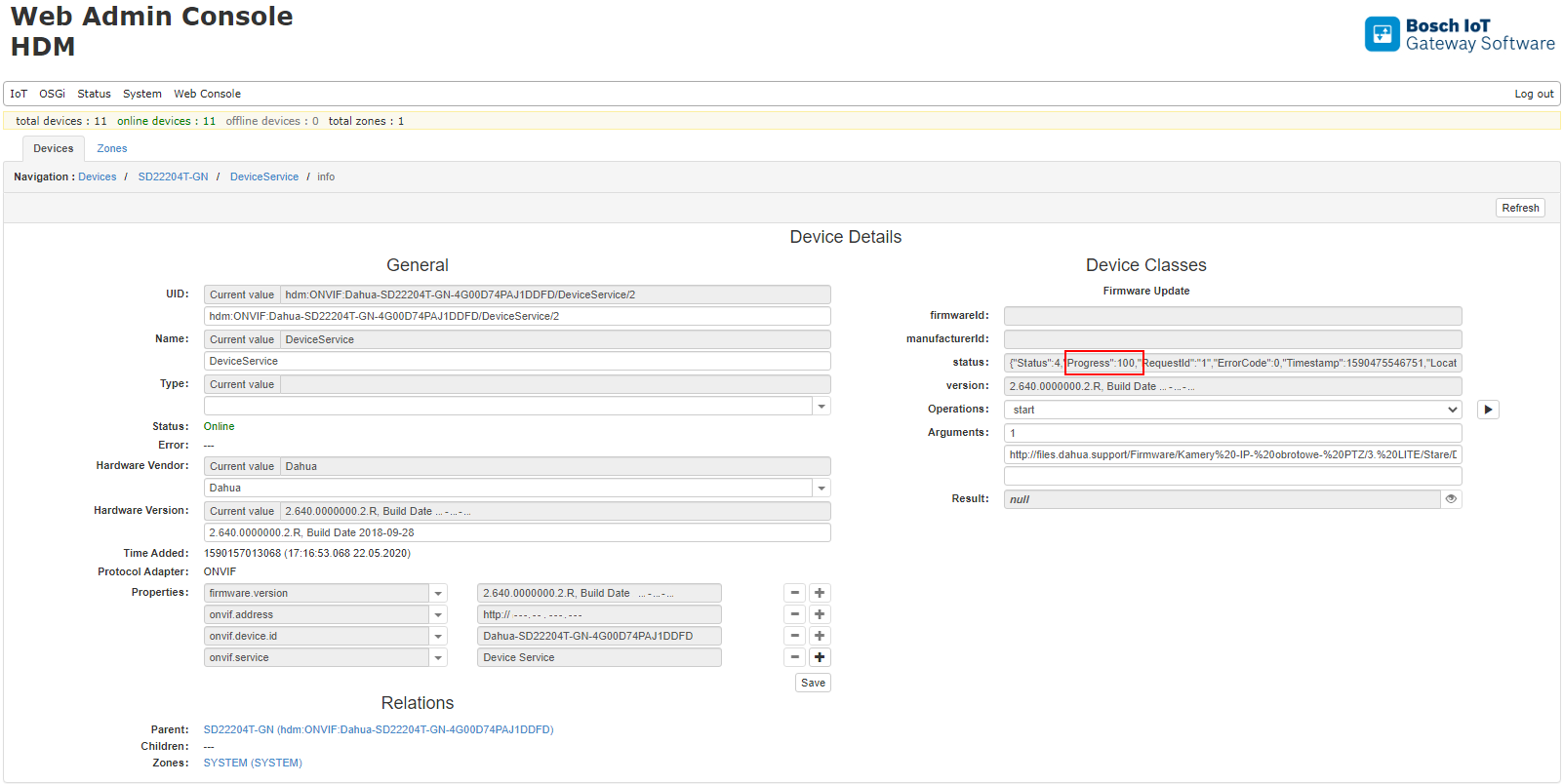This screenshot has height=784, width=1563.
Task: Click minus icon beside onvif.service
Action: pos(795,657)
